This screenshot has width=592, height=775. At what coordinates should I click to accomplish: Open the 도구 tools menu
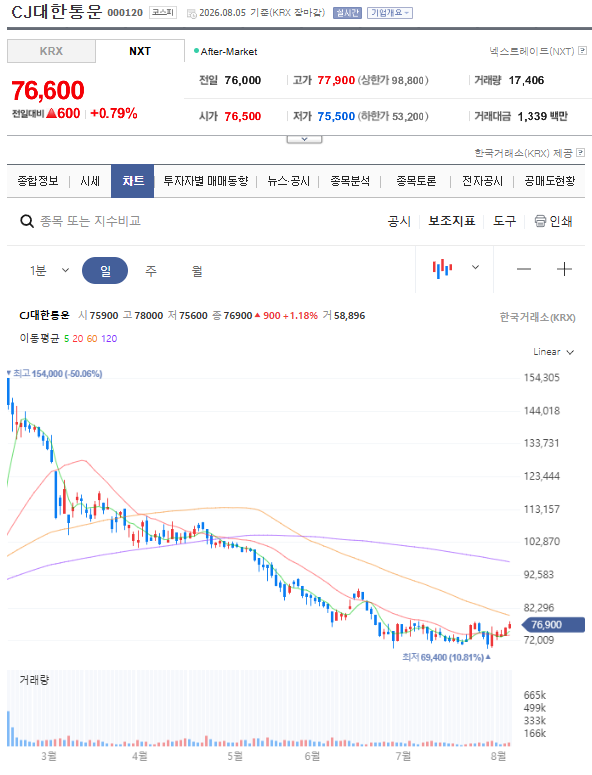[505, 221]
